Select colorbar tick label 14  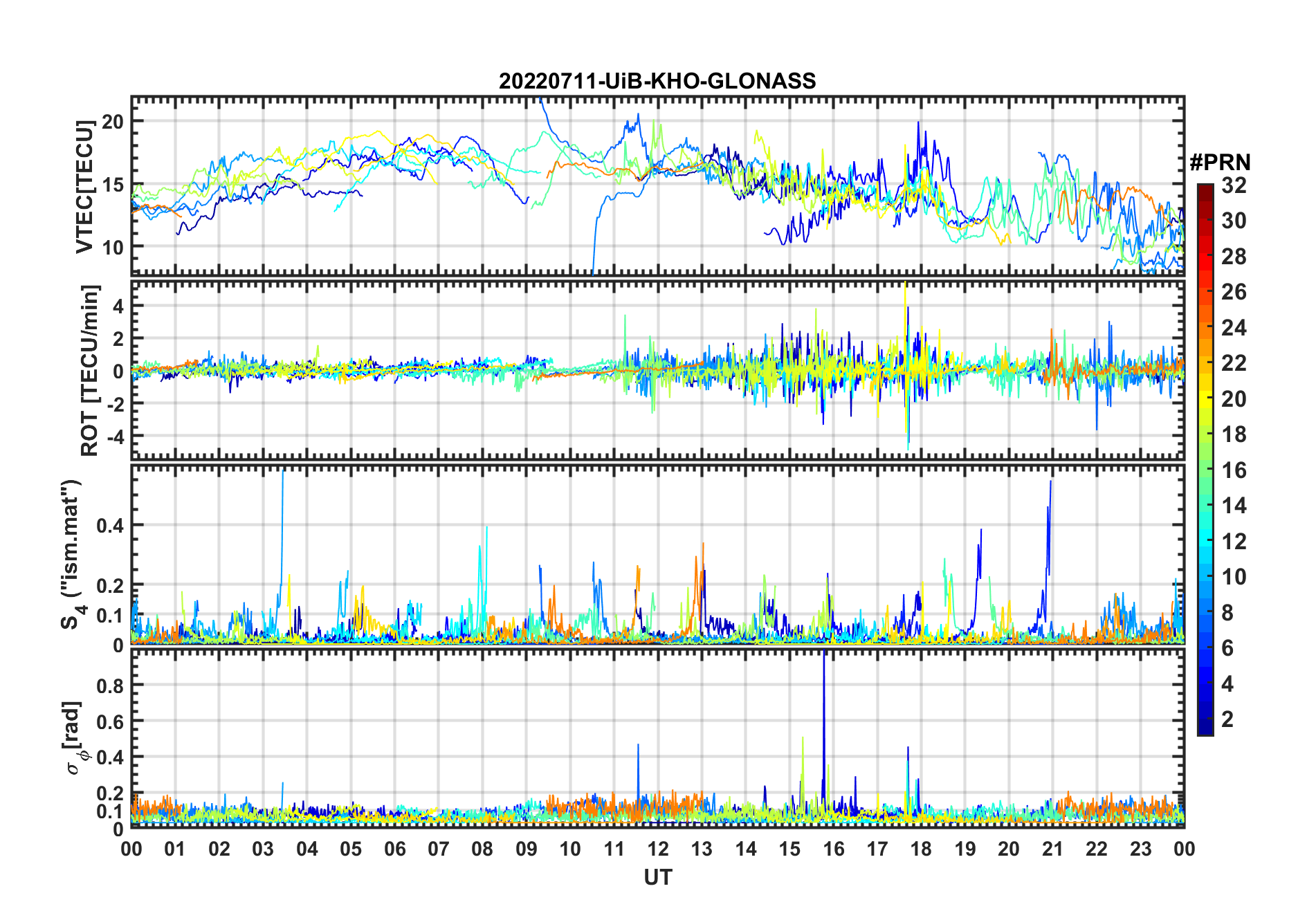pos(1234,506)
